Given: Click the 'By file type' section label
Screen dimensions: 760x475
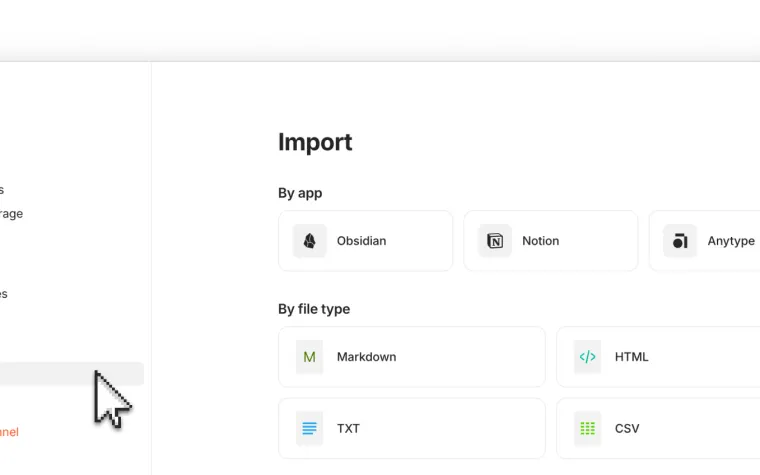Looking at the screenshot, I should pyautogui.click(x=314, y=309).
